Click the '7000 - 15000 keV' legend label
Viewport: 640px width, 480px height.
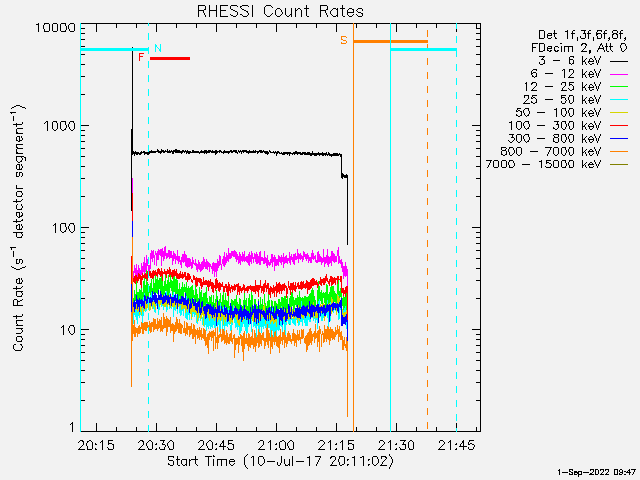[x=544, y=164]
